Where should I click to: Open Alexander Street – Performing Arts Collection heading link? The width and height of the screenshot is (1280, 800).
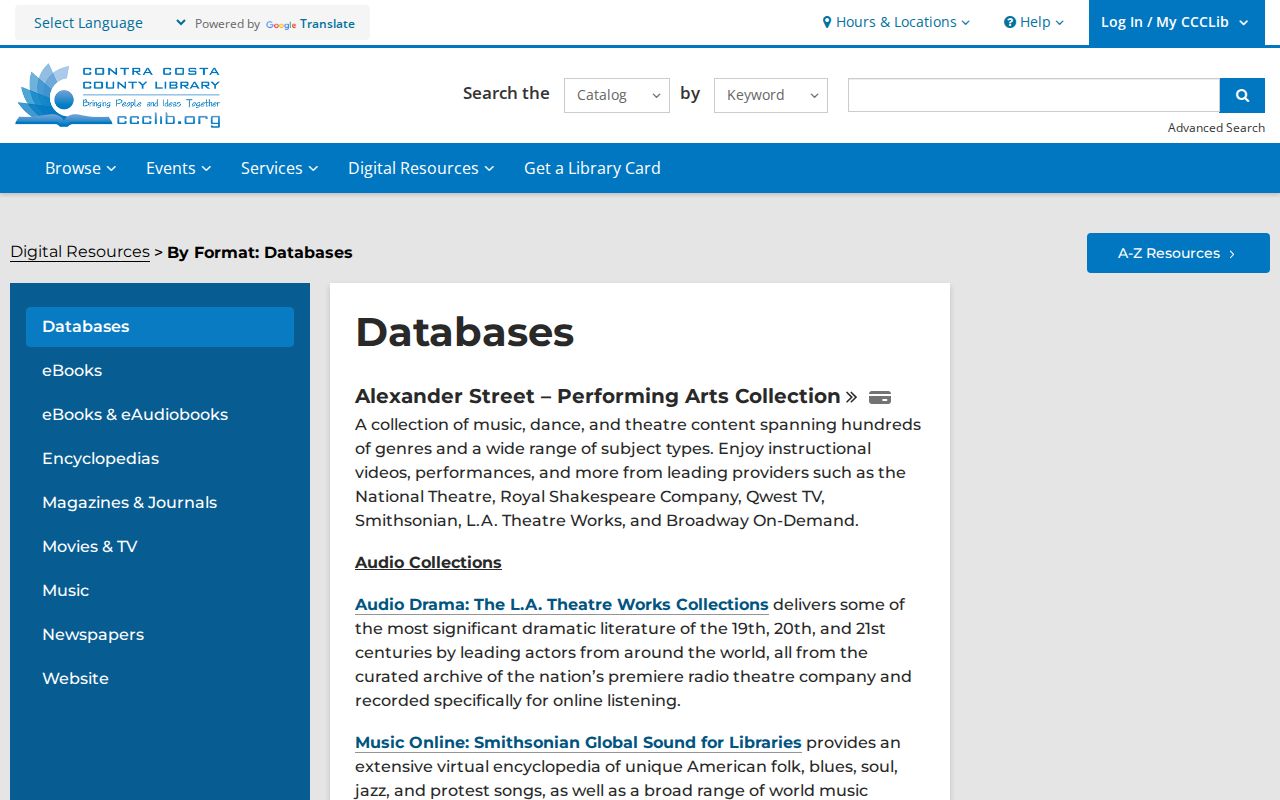point(606,396)
